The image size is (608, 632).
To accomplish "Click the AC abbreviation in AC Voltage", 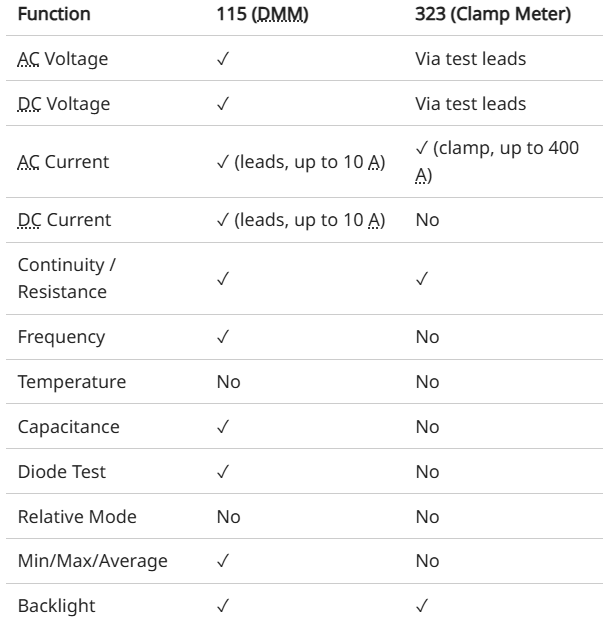I will pyautogui.click(x=28, y=59).
